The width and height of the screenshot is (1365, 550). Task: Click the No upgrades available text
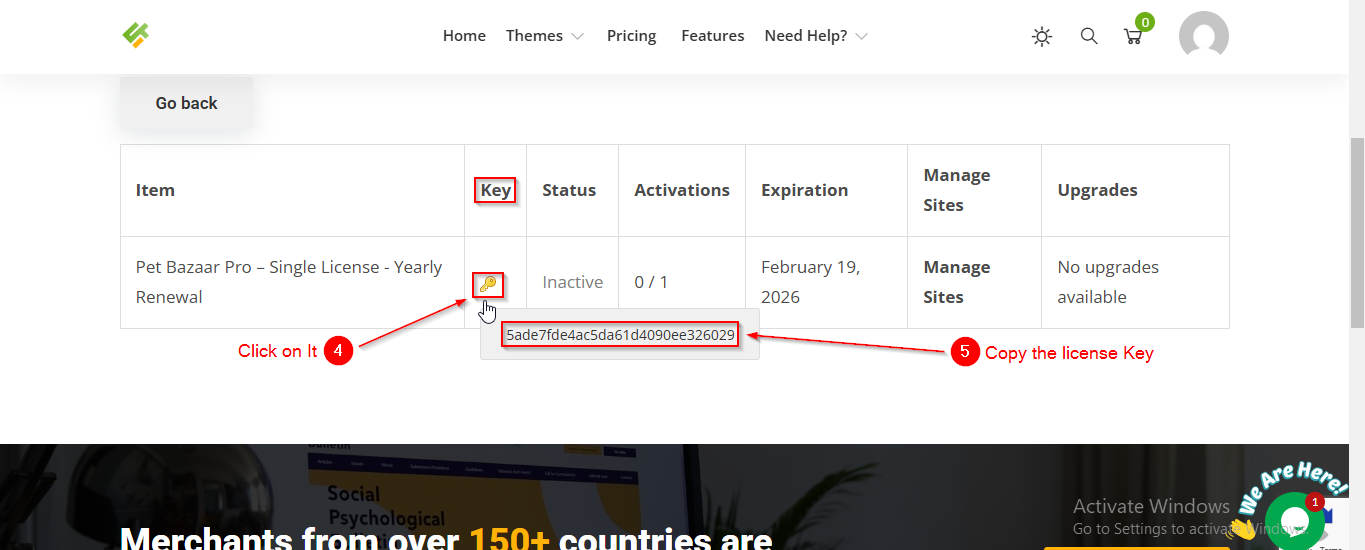coord(1108,282)
